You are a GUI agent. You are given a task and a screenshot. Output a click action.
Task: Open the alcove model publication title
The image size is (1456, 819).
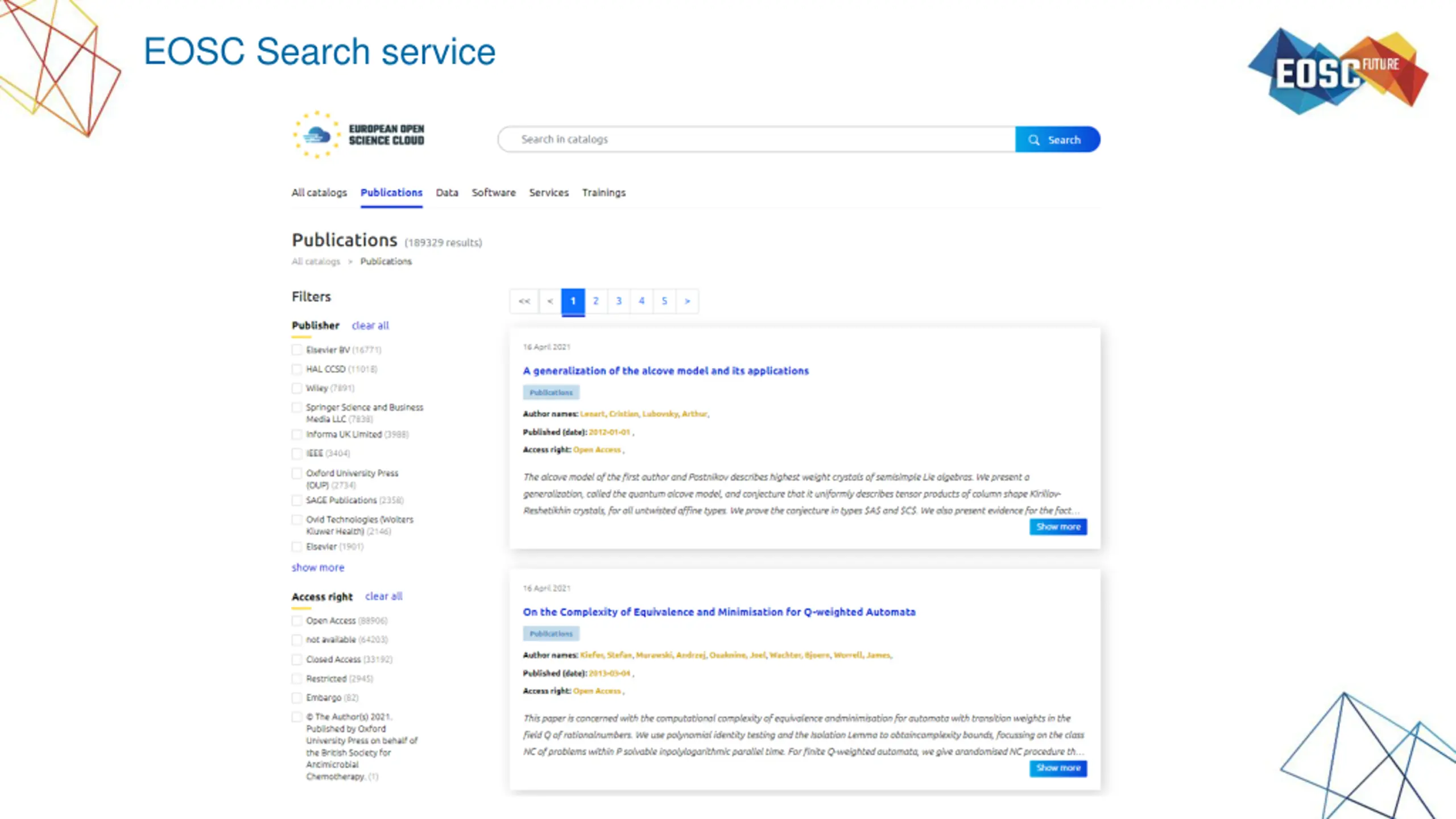tap(665, 371)
